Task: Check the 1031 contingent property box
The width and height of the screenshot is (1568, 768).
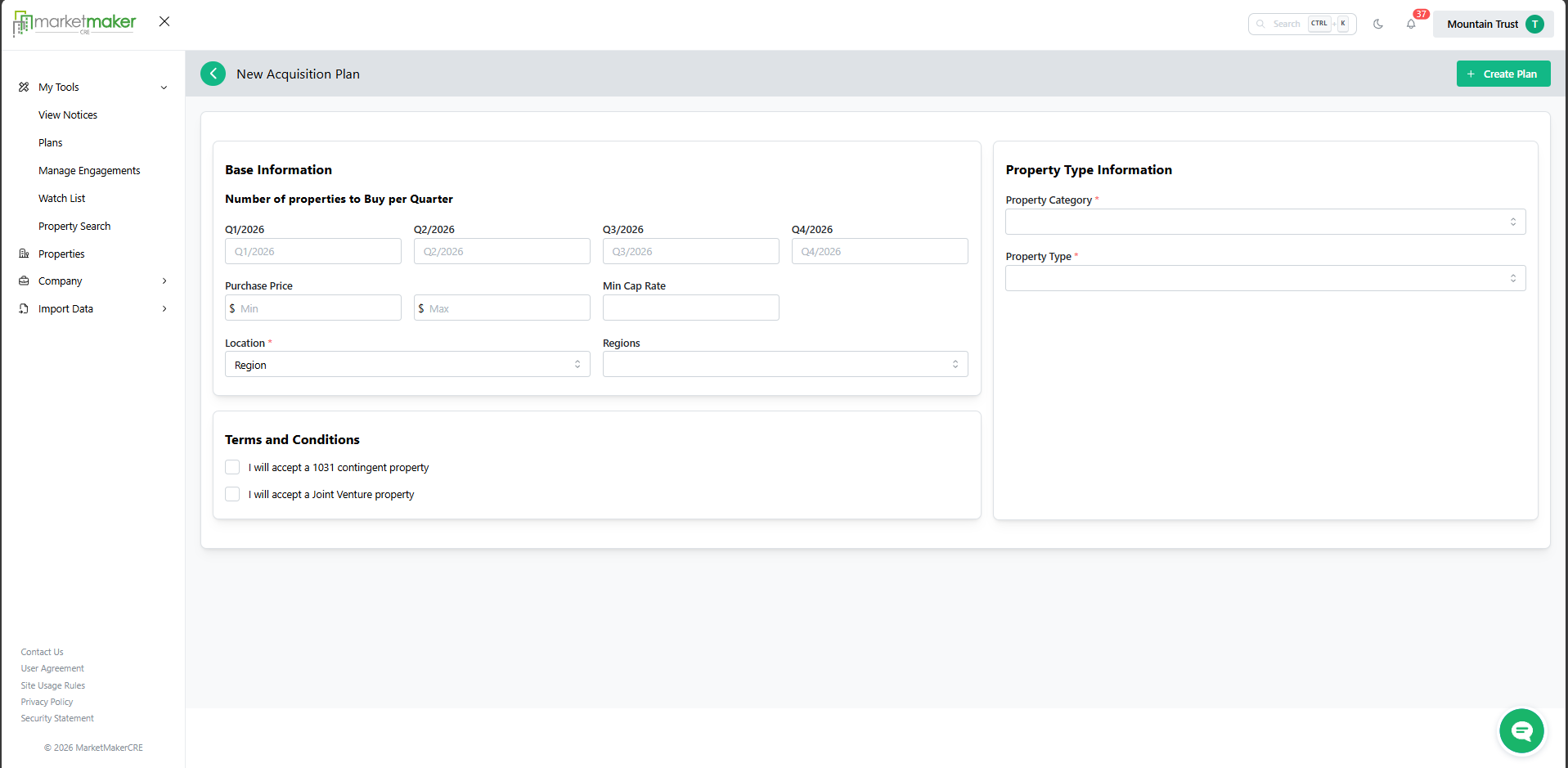Action: click(x=232, y=467)
